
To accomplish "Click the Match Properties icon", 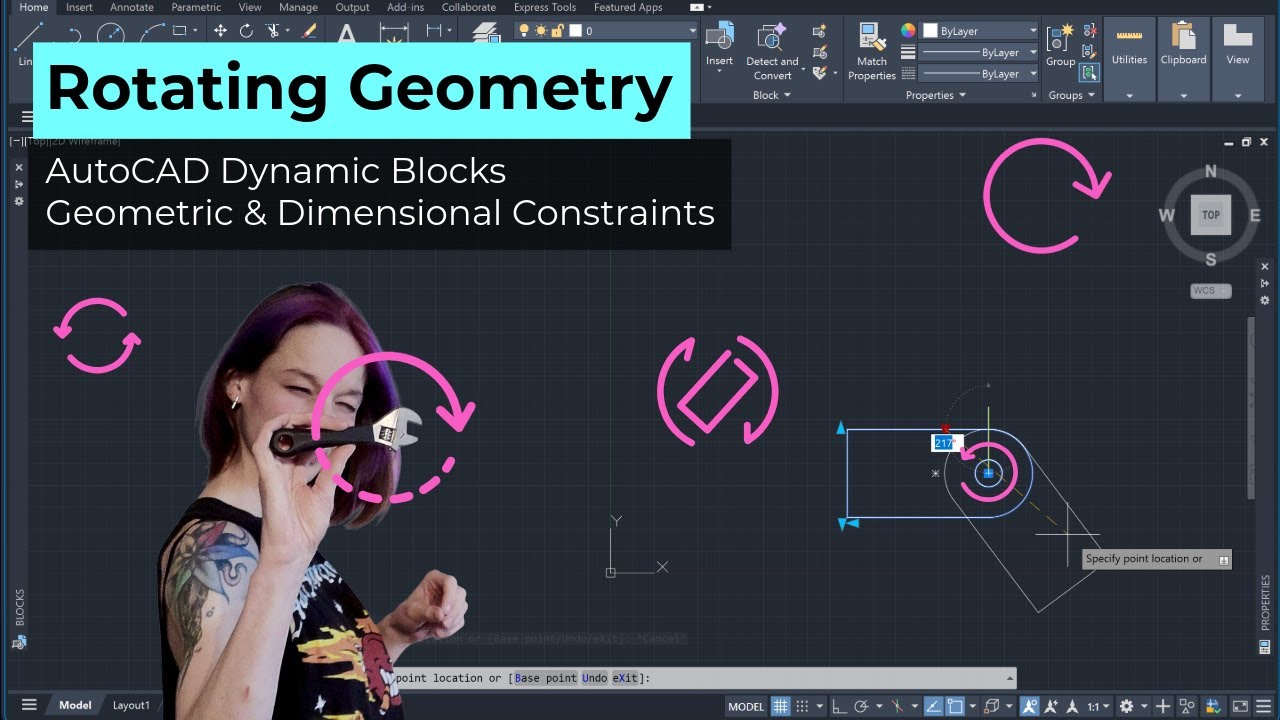I will [x=871, y=38].
